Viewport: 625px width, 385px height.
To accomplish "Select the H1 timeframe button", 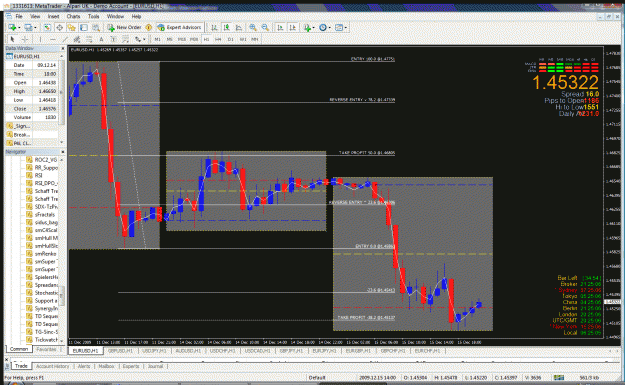I will click(206, 39).
